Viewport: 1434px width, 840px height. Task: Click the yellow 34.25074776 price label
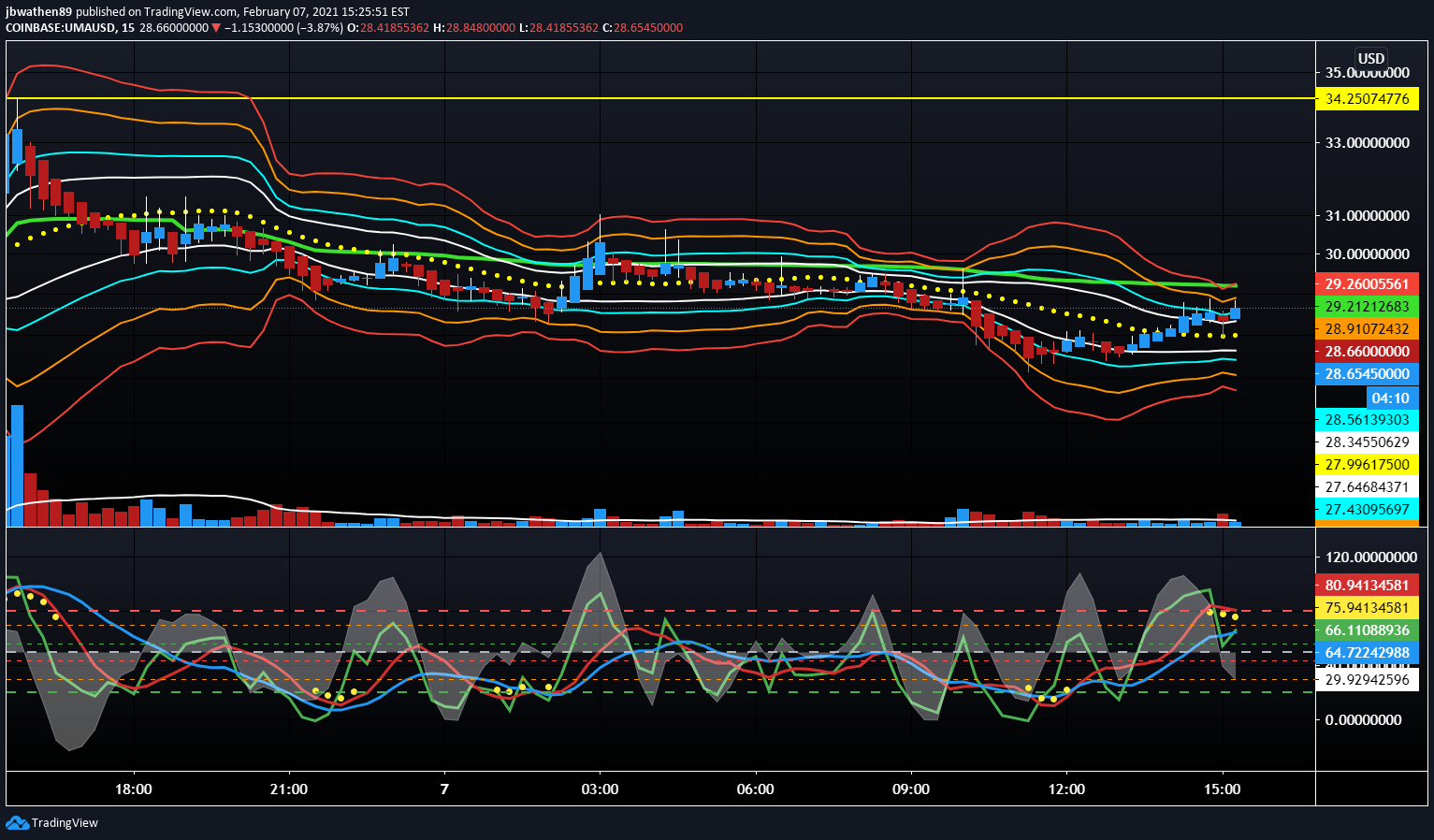click(1367, 99)
